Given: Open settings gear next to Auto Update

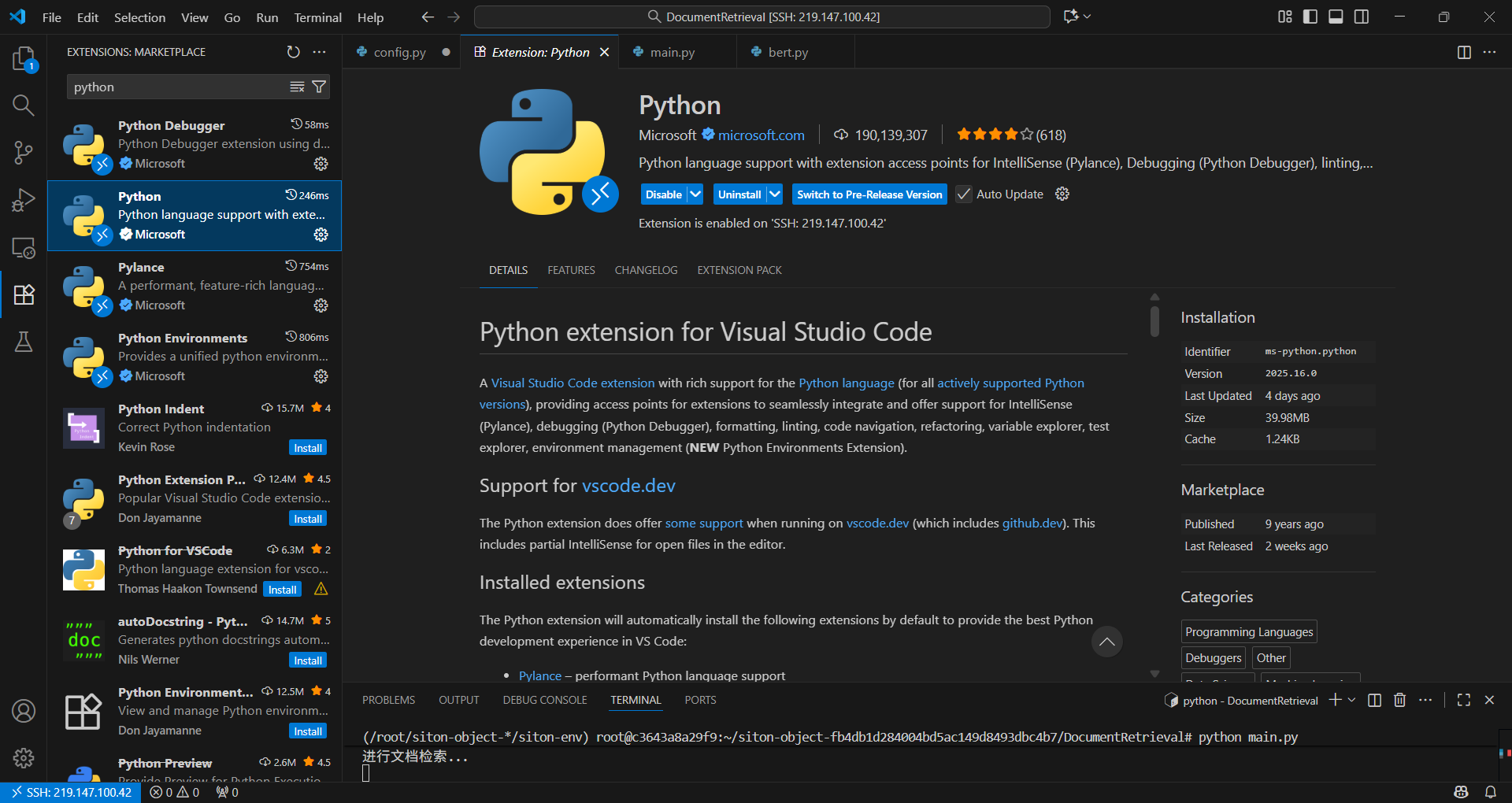Looking at the screenshot, I should [1062, 194].
